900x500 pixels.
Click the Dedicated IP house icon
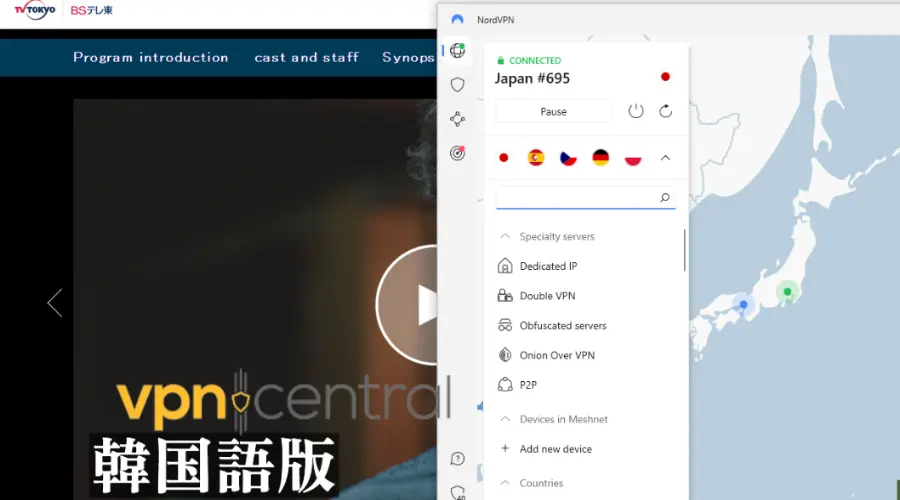coord(505,266)
